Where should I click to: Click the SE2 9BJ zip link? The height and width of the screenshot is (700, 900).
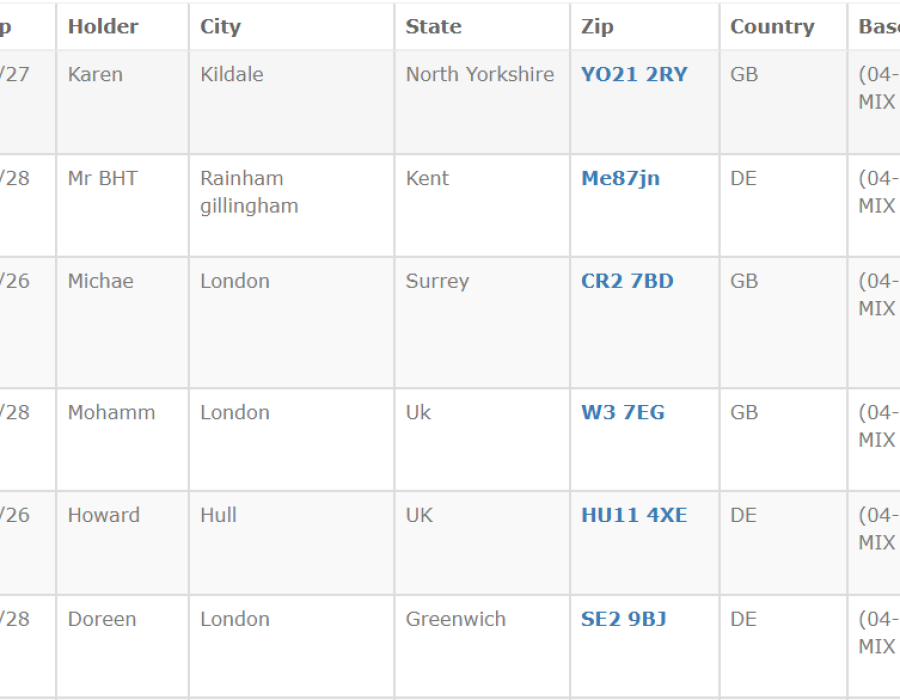pyautogui.click(x=623, y=620)
